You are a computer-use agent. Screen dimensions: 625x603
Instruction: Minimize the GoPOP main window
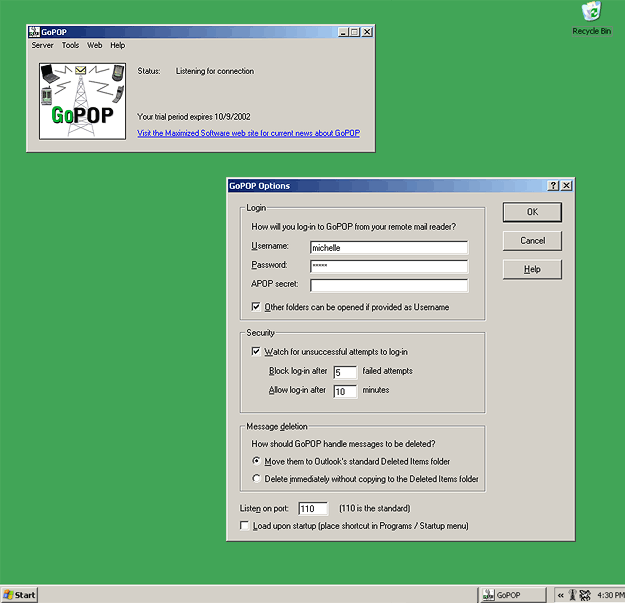(x=343, y=32)
